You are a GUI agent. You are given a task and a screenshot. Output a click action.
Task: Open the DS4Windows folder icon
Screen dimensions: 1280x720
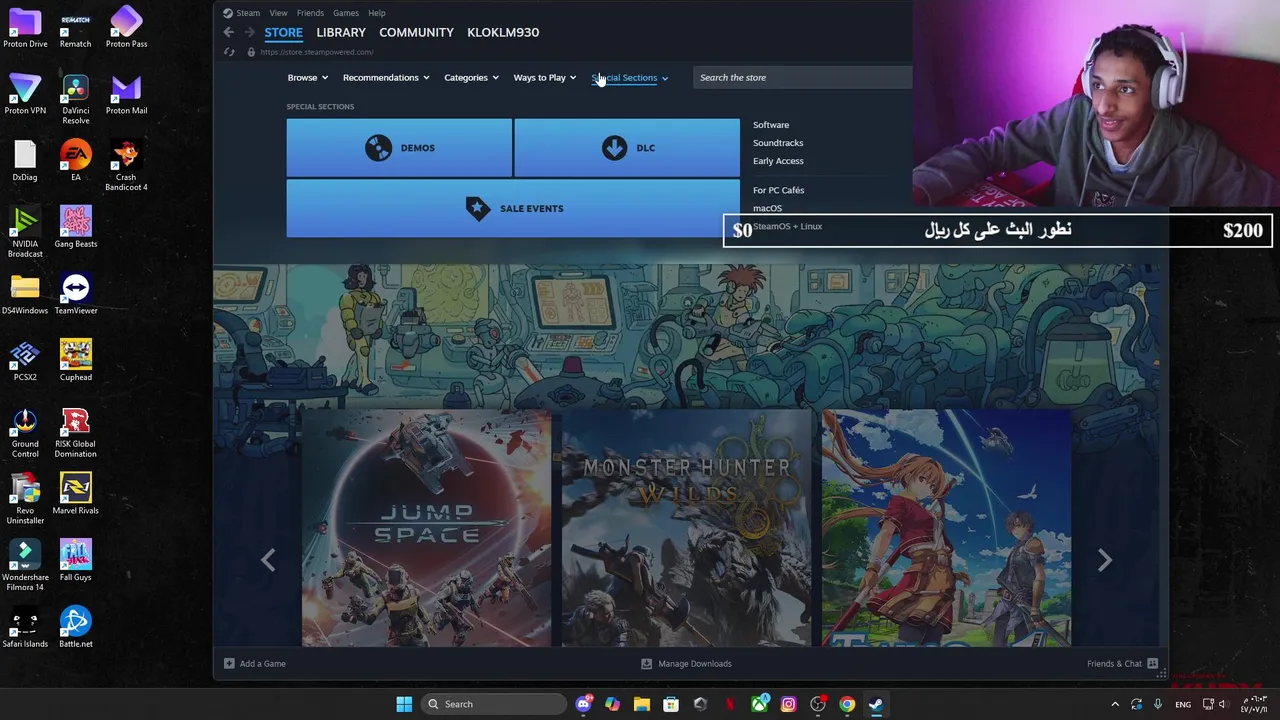pos(25,294)
